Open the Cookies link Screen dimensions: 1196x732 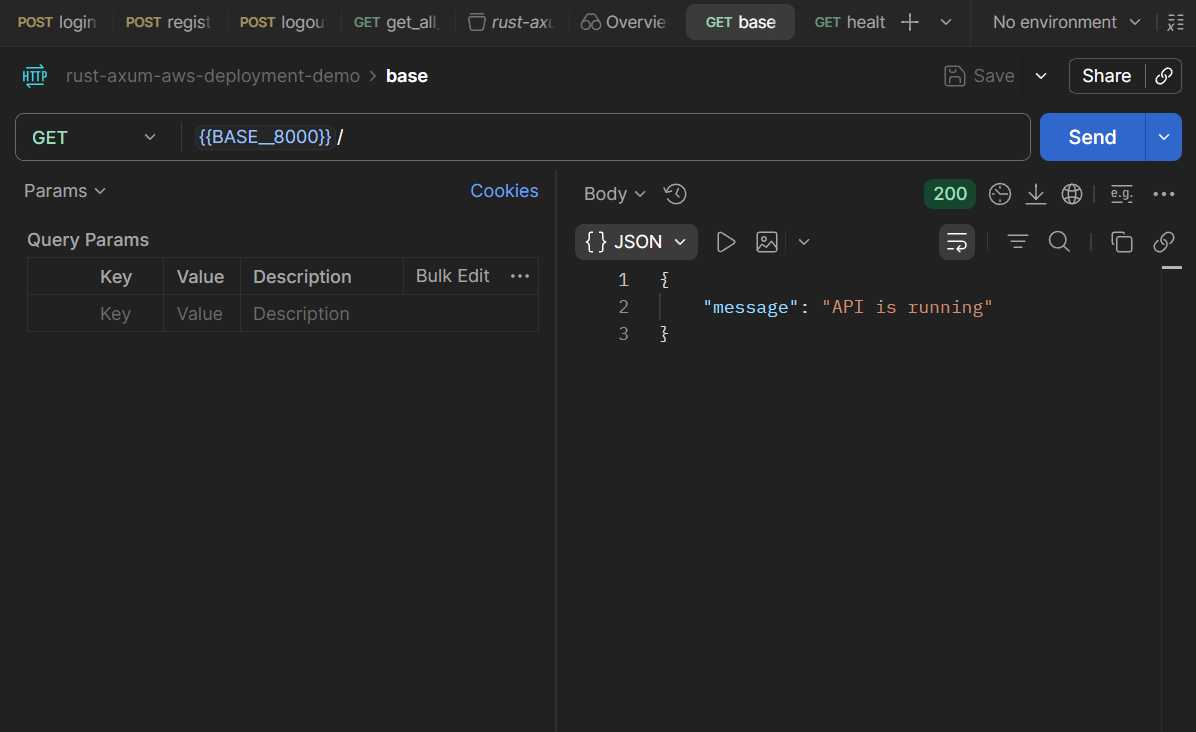click(504, 191)
